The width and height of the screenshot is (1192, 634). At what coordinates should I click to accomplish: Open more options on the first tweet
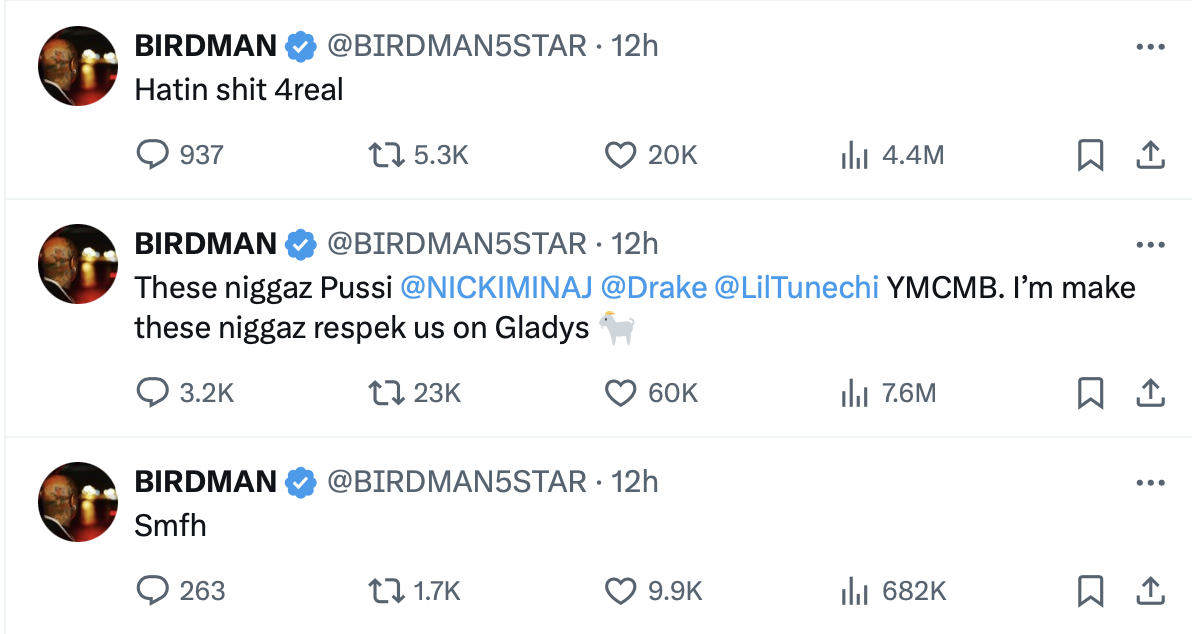click(1150, 47)
